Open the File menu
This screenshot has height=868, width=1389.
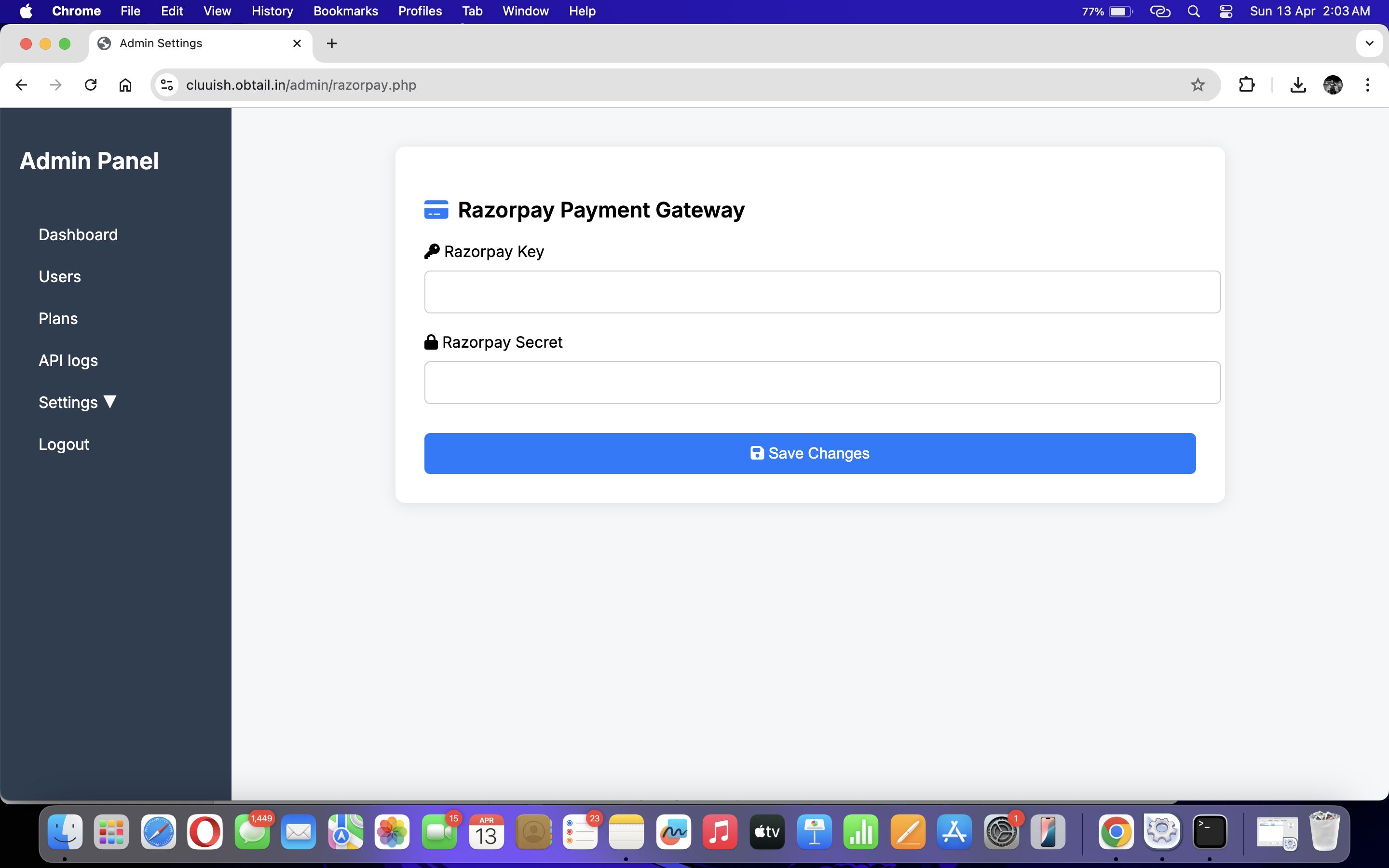(130, 12)
